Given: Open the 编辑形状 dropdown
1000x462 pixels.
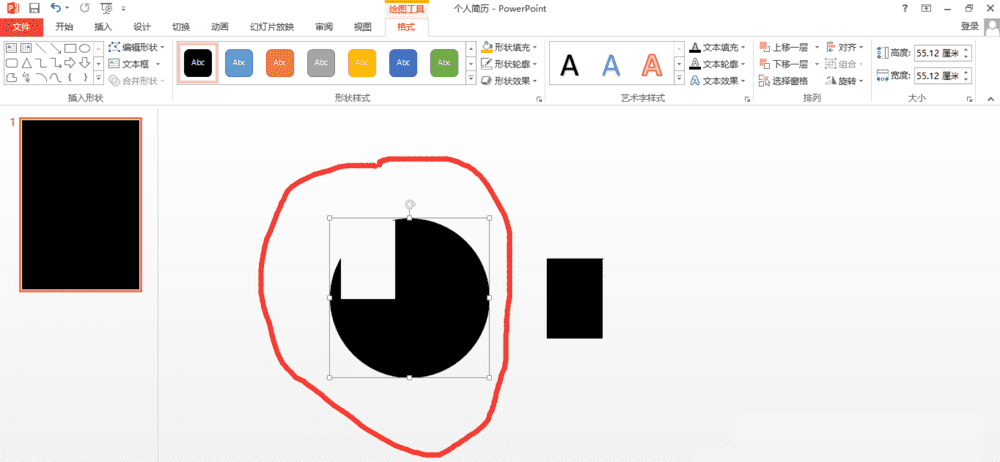Looking at the screenshot, I should coord(136,47).
